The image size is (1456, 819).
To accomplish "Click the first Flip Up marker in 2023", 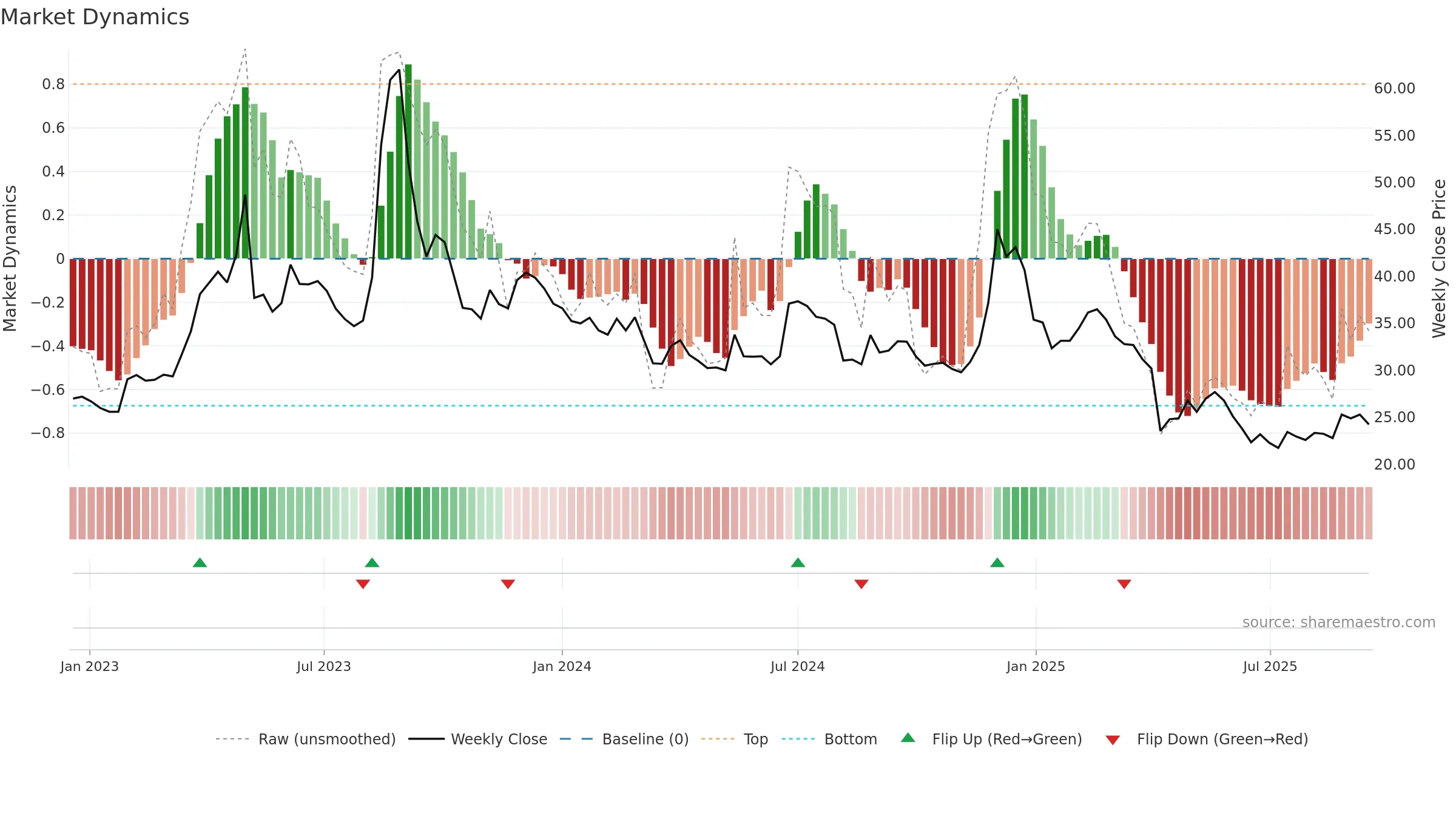I will [x=200, y=562].
